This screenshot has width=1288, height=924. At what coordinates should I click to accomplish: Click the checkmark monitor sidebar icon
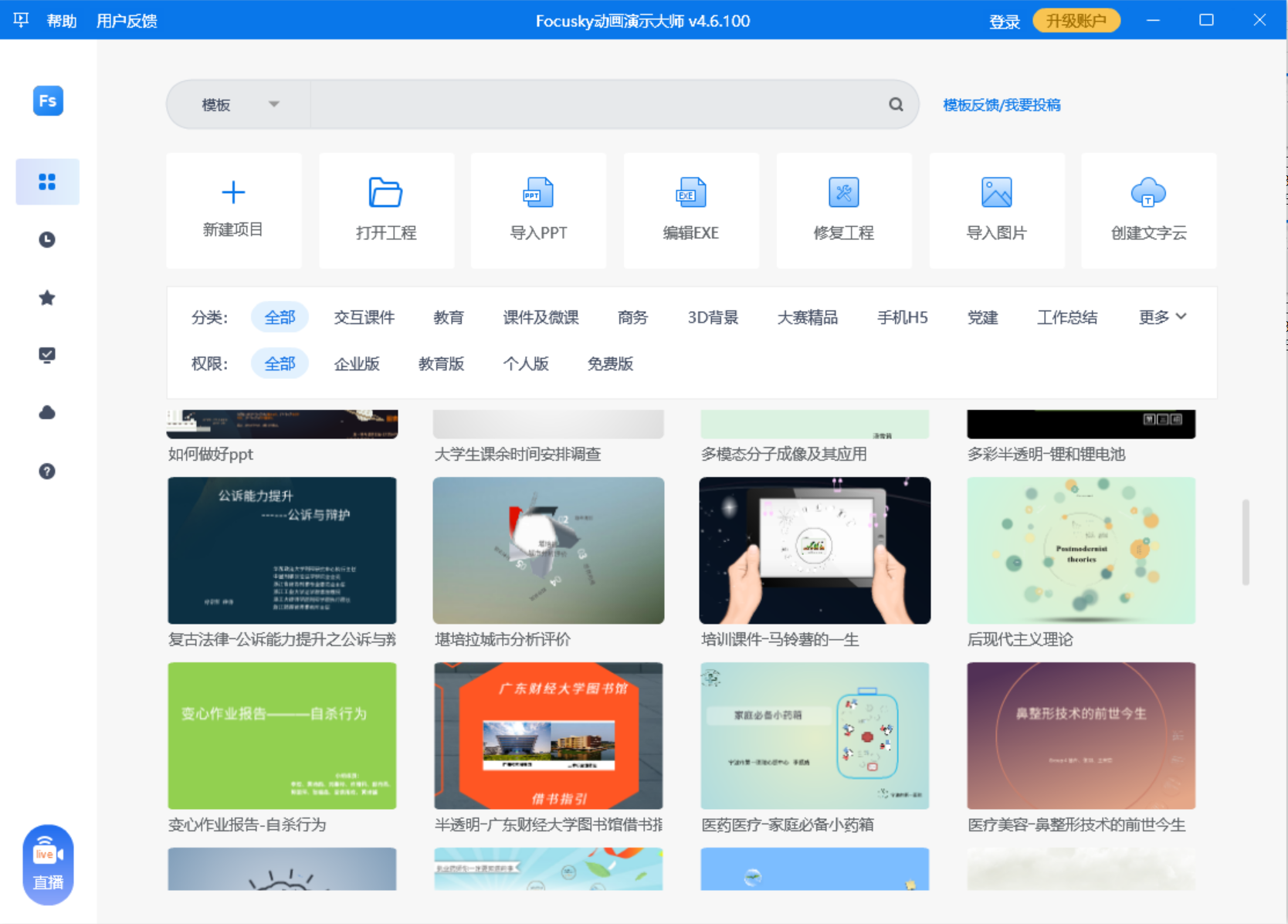coord(47,355)
